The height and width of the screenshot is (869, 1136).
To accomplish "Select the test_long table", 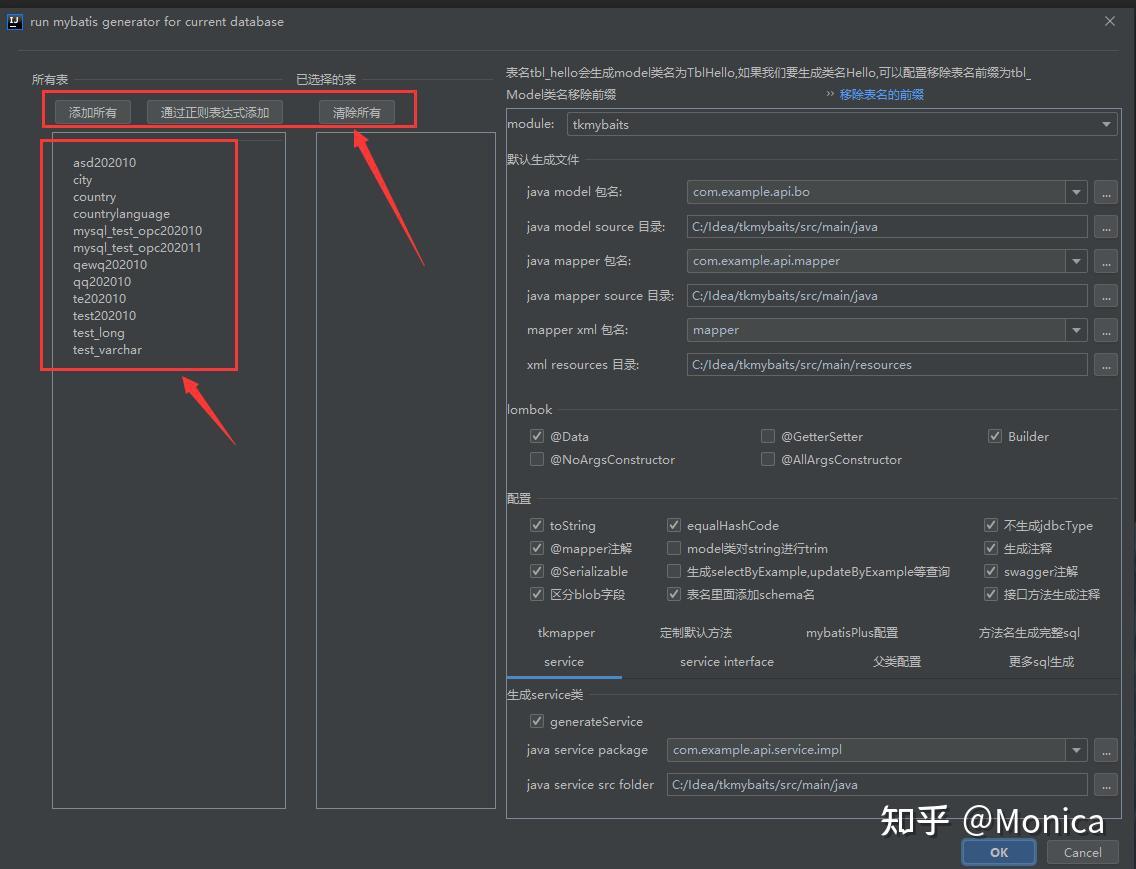I will click(x=99, y=333).
